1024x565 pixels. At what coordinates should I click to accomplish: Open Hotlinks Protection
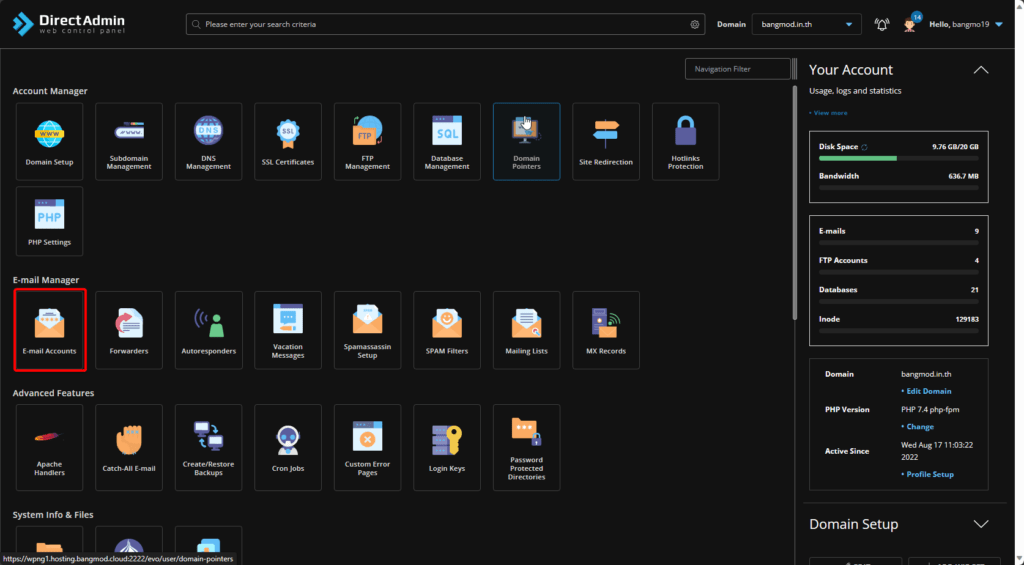click(685, 142)
